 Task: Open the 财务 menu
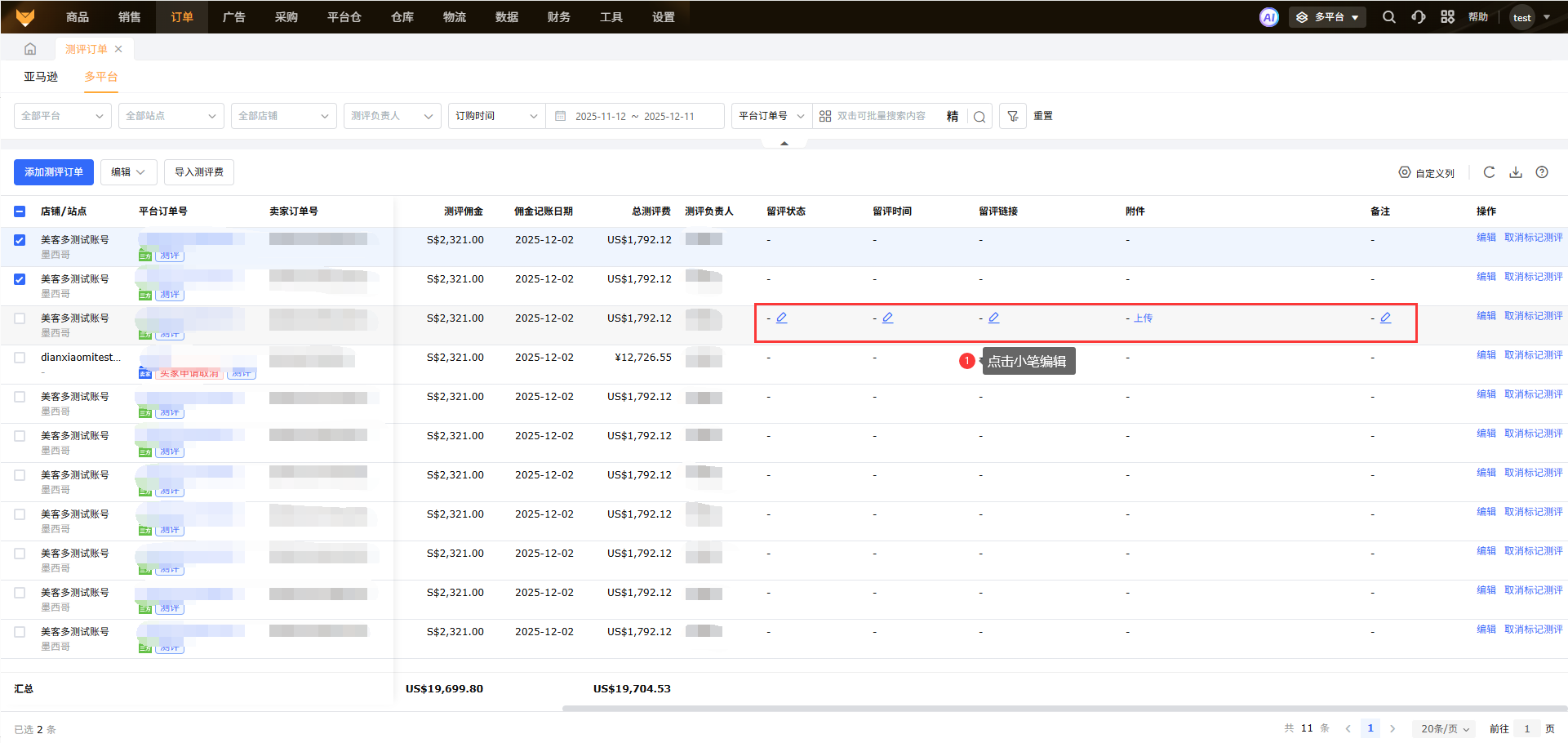tap(558, 17)
